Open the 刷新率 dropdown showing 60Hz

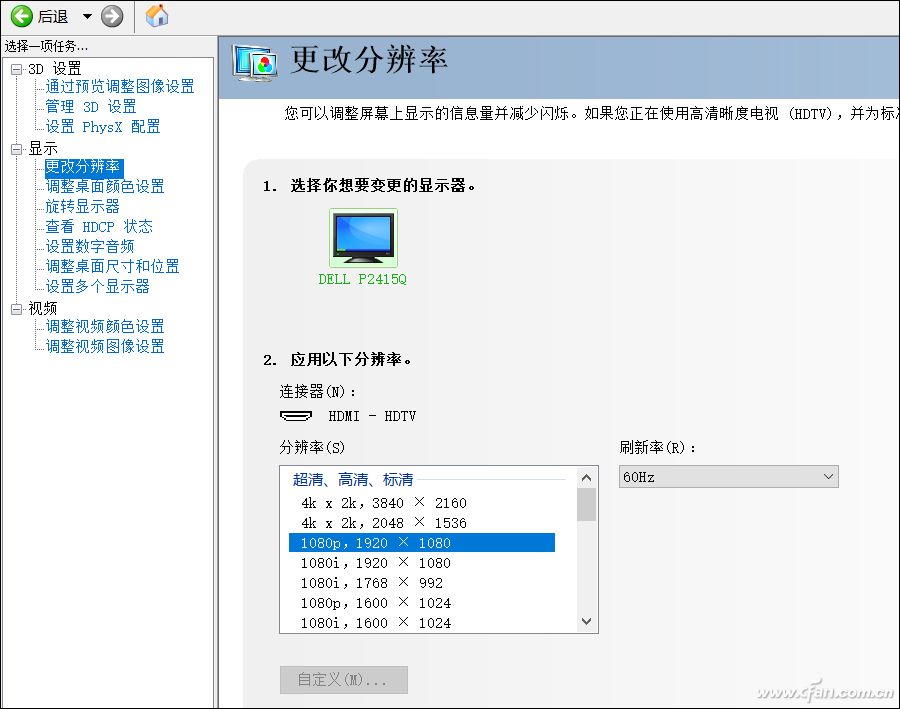[728, 476]
